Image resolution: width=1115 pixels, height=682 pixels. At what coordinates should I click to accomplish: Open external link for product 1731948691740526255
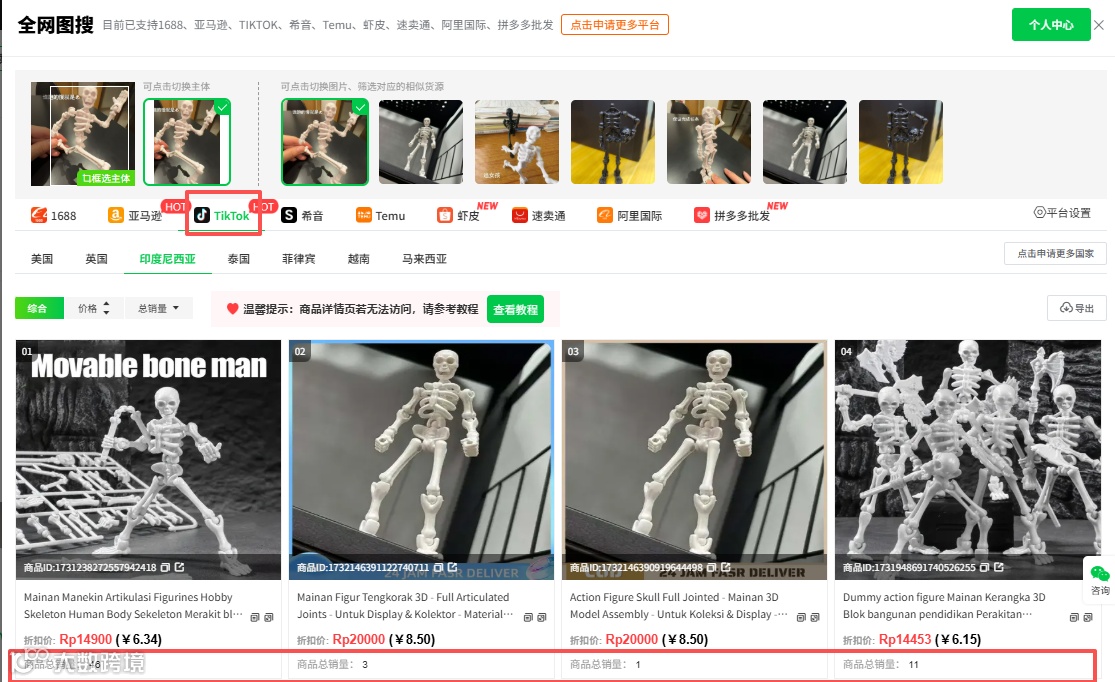pos(999,568)
